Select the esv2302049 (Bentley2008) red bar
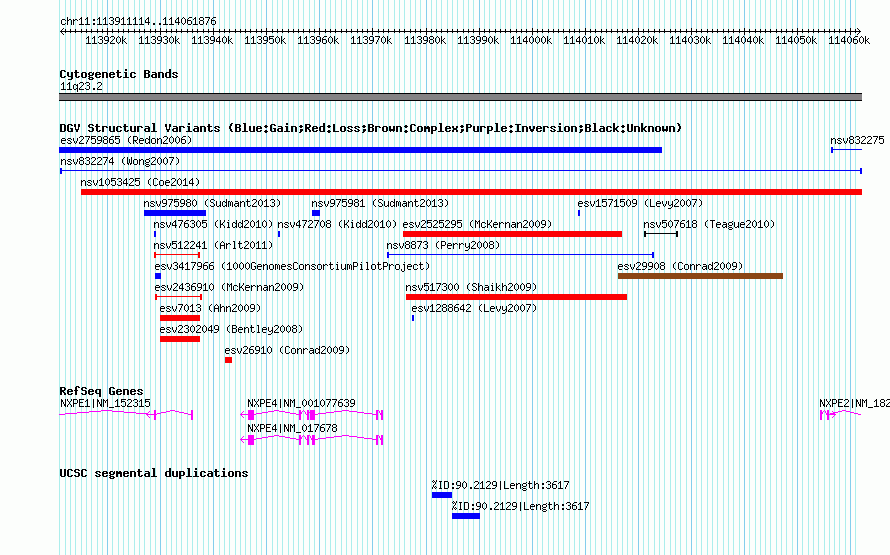The image size is (890, 555). coord(180,339)
